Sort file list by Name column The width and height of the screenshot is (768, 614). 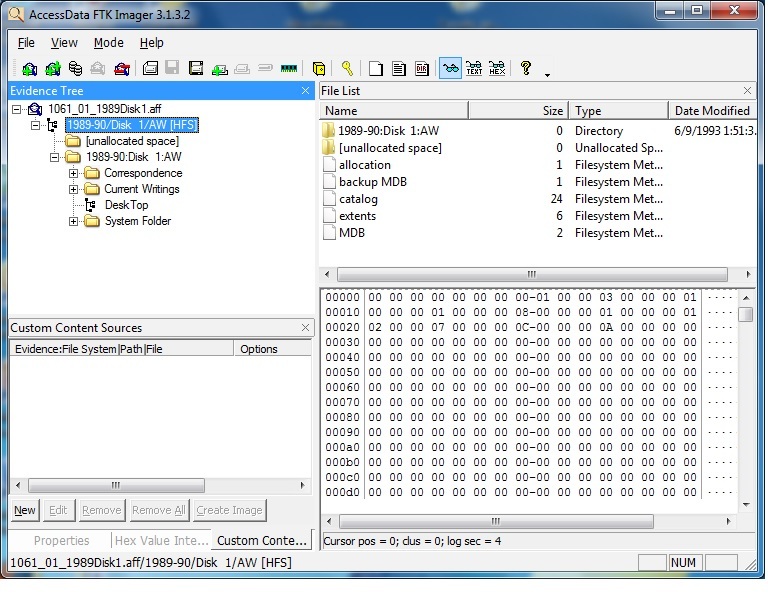394,111
